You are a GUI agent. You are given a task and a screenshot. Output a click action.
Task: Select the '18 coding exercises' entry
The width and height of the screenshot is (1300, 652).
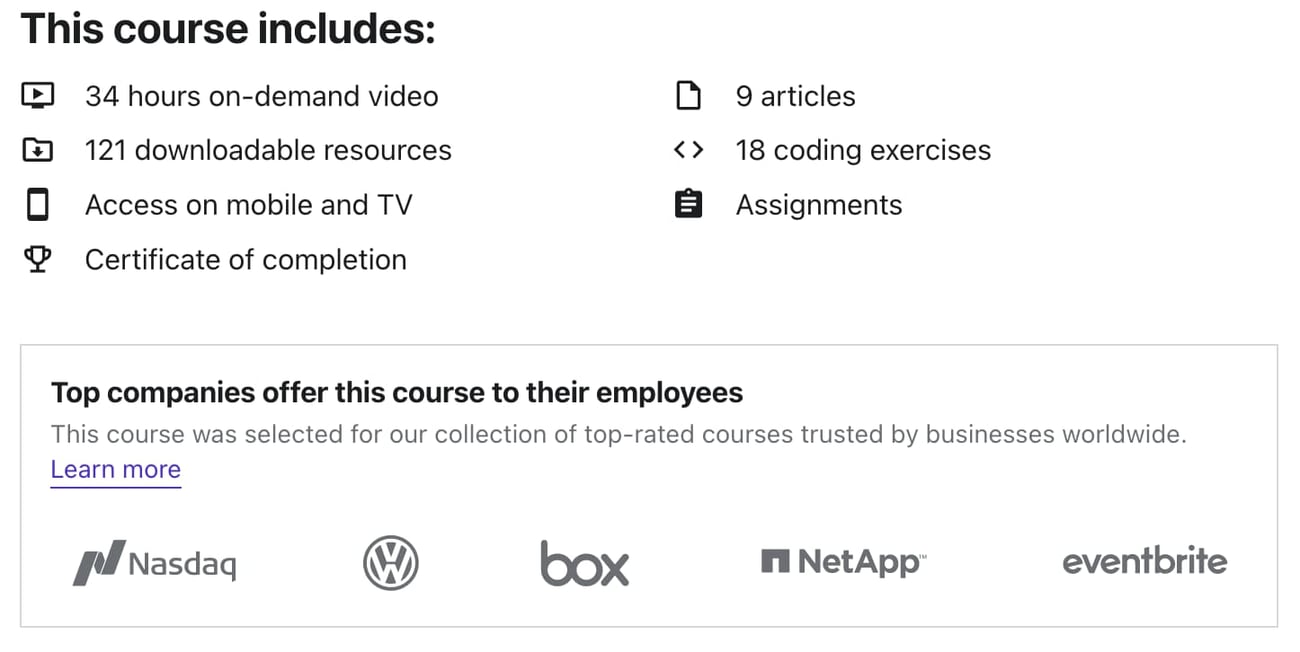(863, 149)
